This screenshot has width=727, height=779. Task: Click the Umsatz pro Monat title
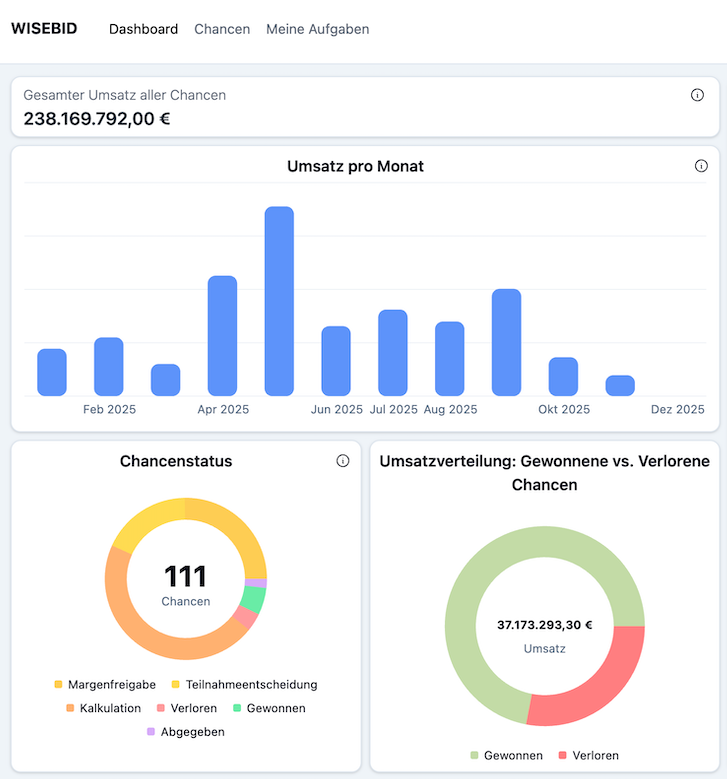pyautogui.click(x=355, y=166)
